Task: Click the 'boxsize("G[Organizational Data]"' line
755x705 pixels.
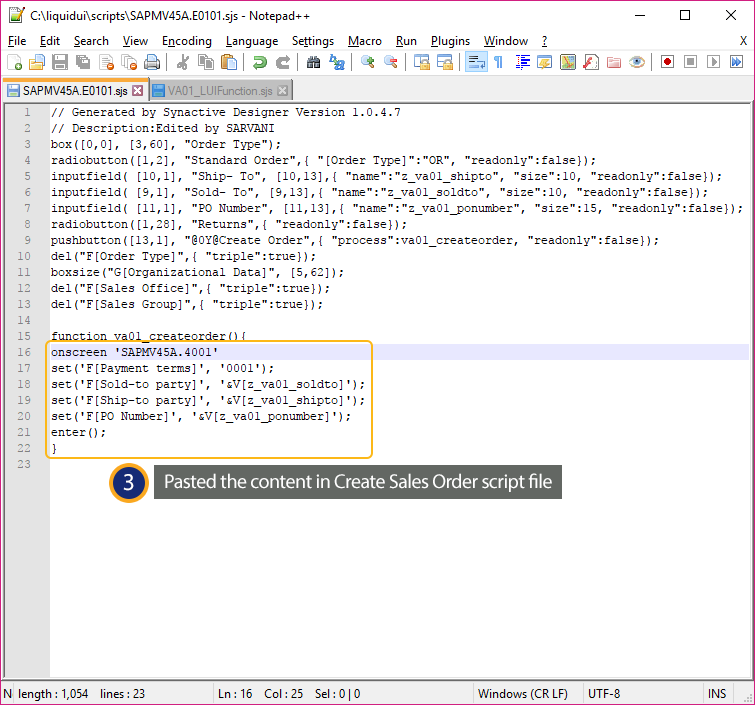Action: [x=197, y=272]
